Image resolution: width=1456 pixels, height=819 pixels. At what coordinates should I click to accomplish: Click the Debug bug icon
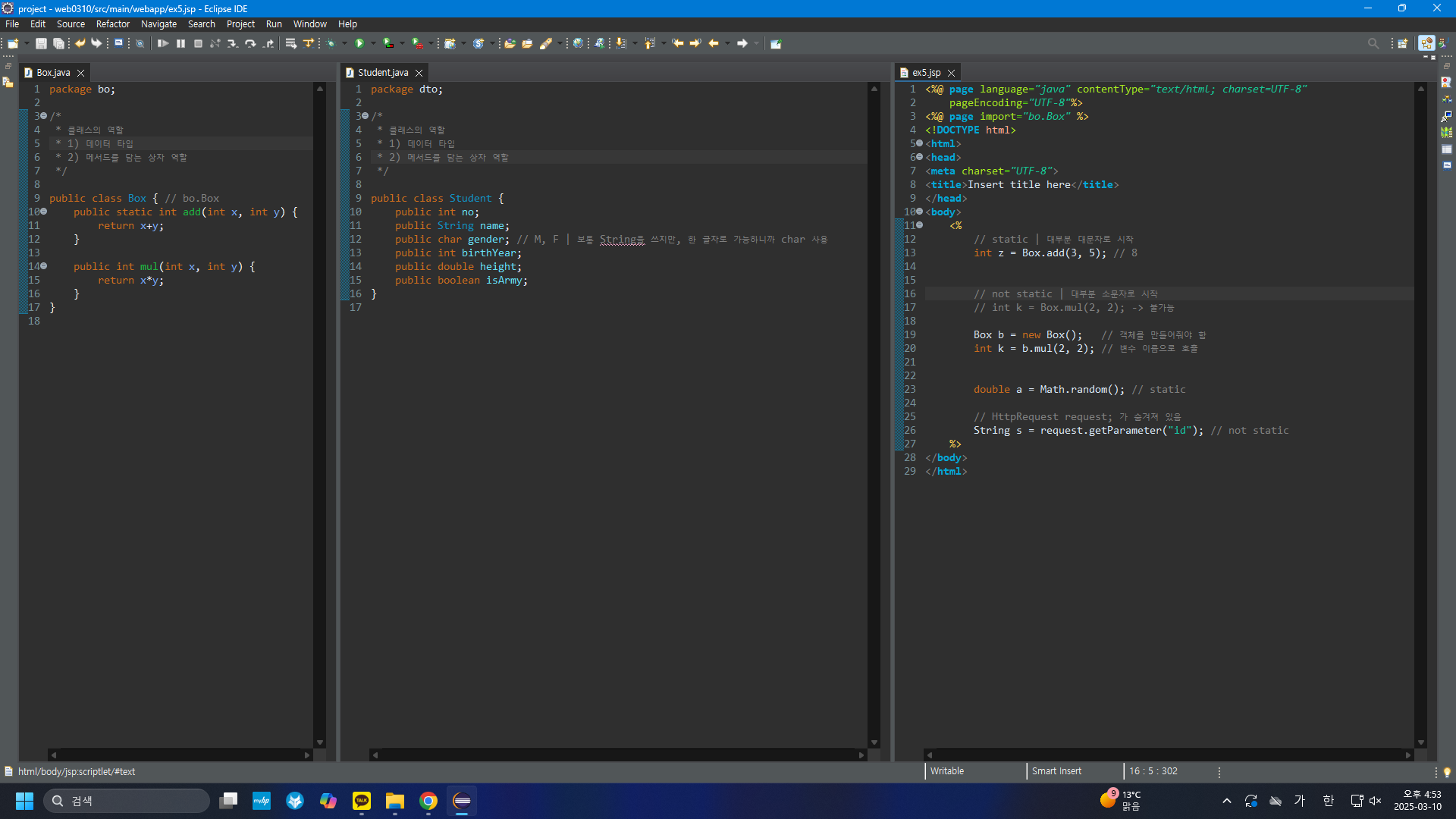[x=331, y=44]
